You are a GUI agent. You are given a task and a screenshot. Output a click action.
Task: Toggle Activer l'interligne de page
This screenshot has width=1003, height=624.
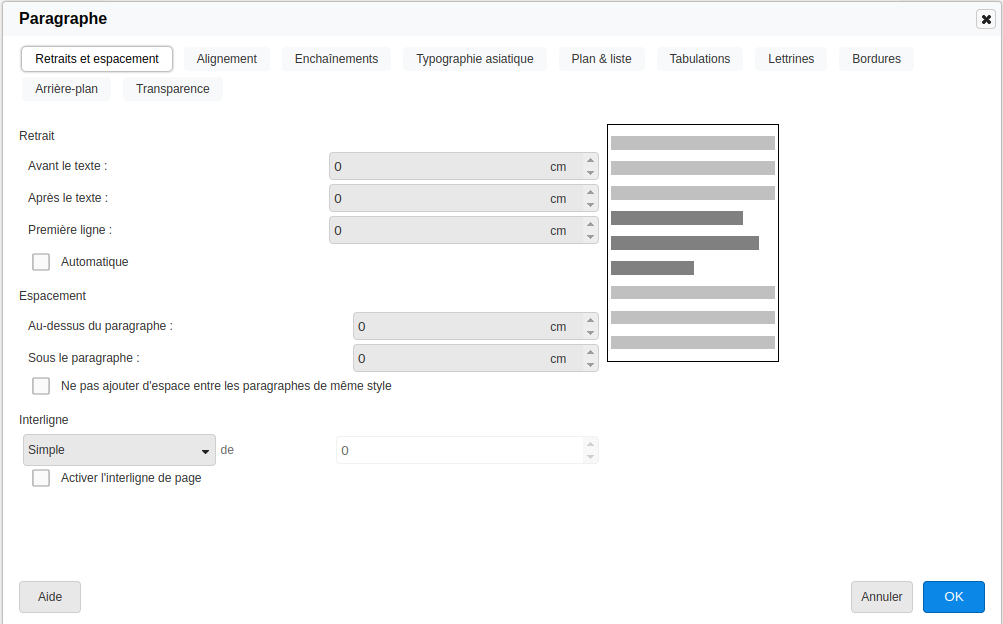(x=41, y=478)
